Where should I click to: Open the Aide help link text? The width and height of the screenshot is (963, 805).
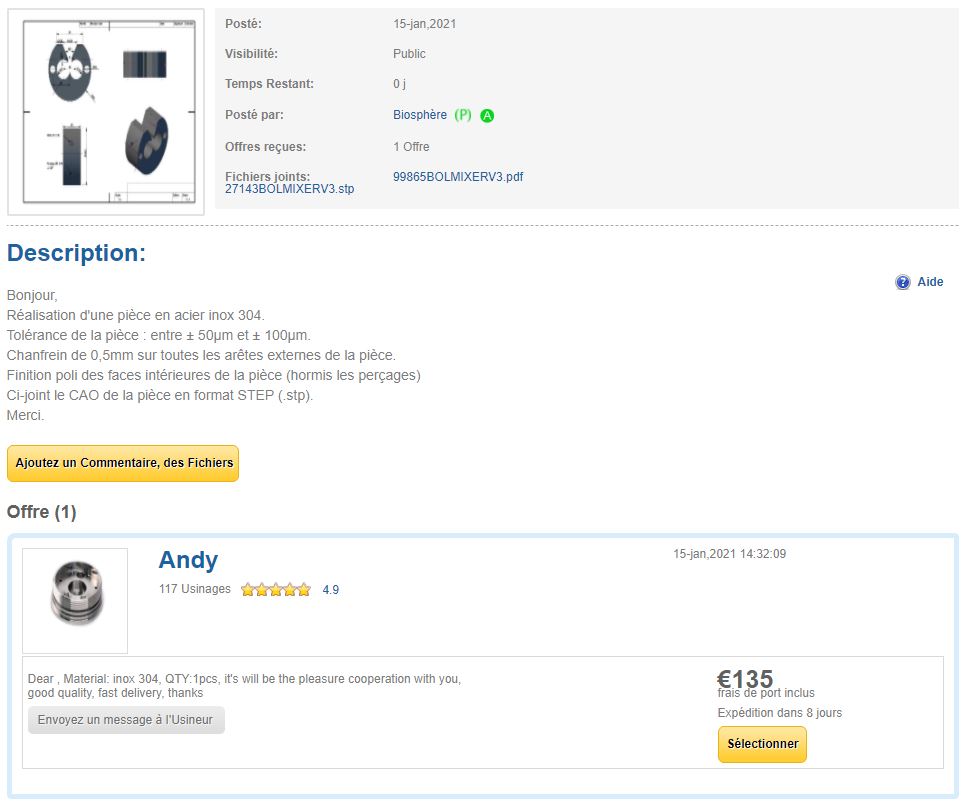pos(930,282)
